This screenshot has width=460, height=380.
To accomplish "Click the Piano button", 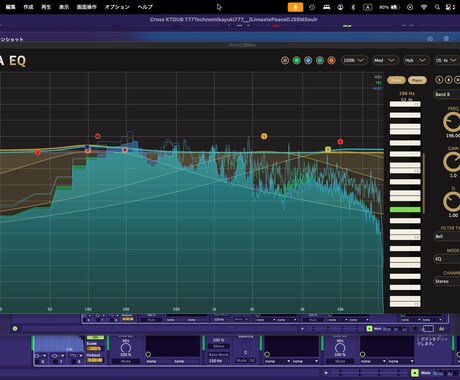I will click(x=417, y=80).
